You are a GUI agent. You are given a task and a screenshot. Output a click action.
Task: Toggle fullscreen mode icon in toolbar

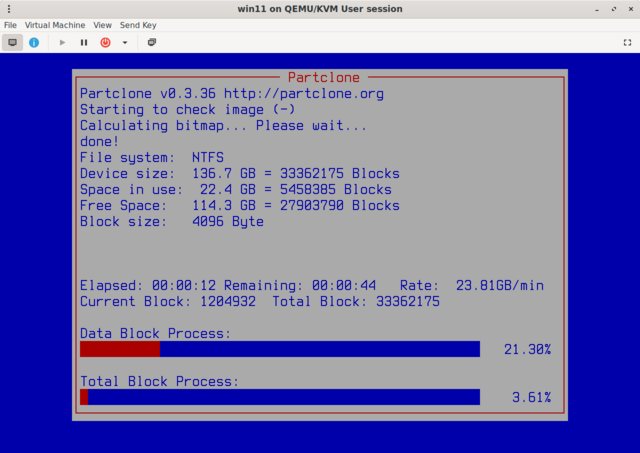tap(627, 43)
